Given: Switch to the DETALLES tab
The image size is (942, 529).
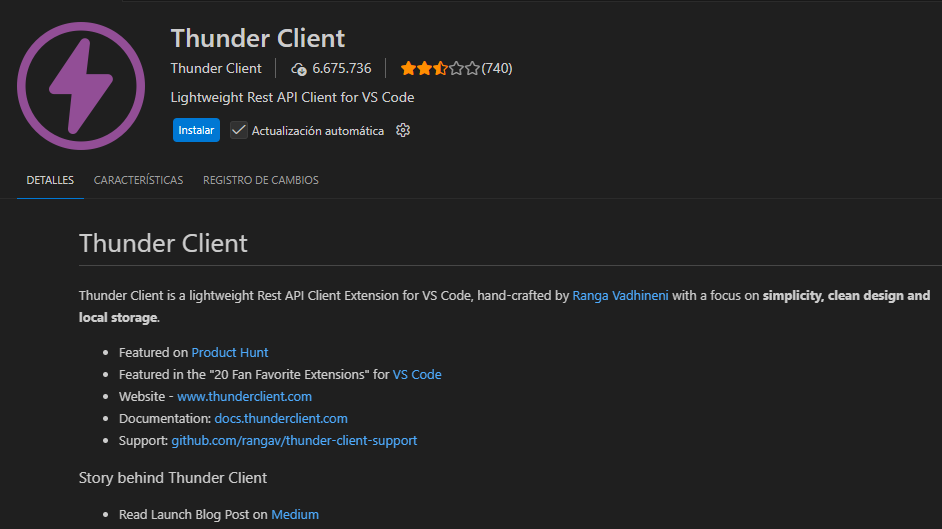Looking at the screenshot, I should (50, 180).
